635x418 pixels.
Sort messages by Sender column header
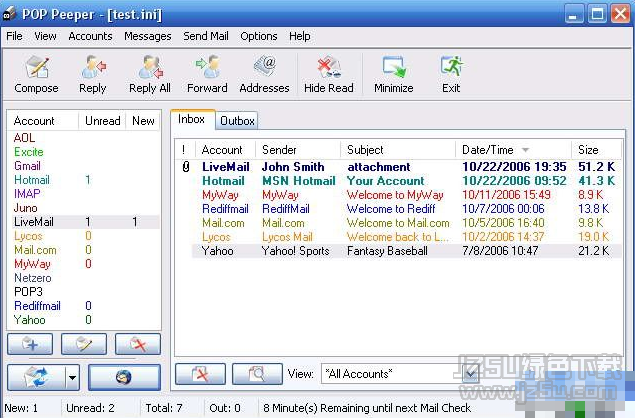[298, 150]
